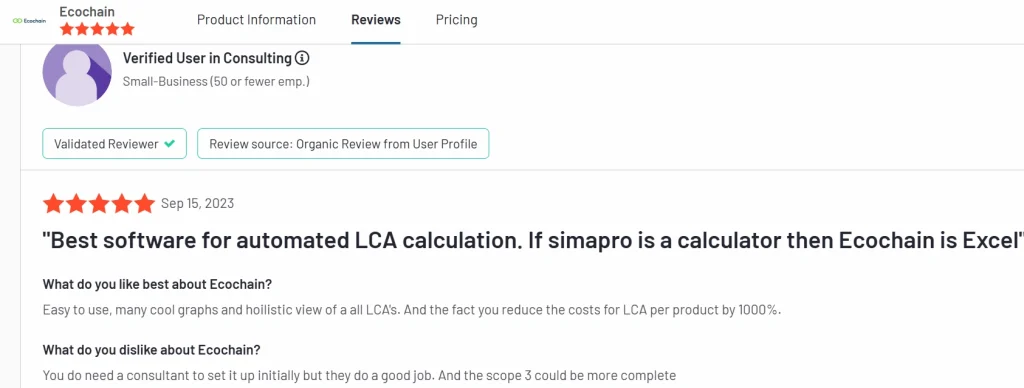The height and width of the screenshot is (388, 1024).
Task: Open the review title about automated LCA calculation
Action: pyautogui.click(x=532, y=241)
